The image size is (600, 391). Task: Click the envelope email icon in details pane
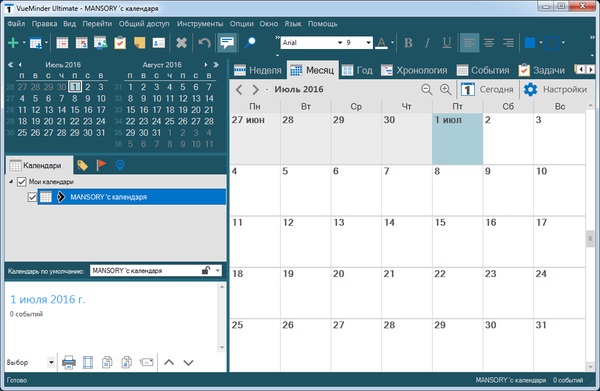click(x=146, y=362)
